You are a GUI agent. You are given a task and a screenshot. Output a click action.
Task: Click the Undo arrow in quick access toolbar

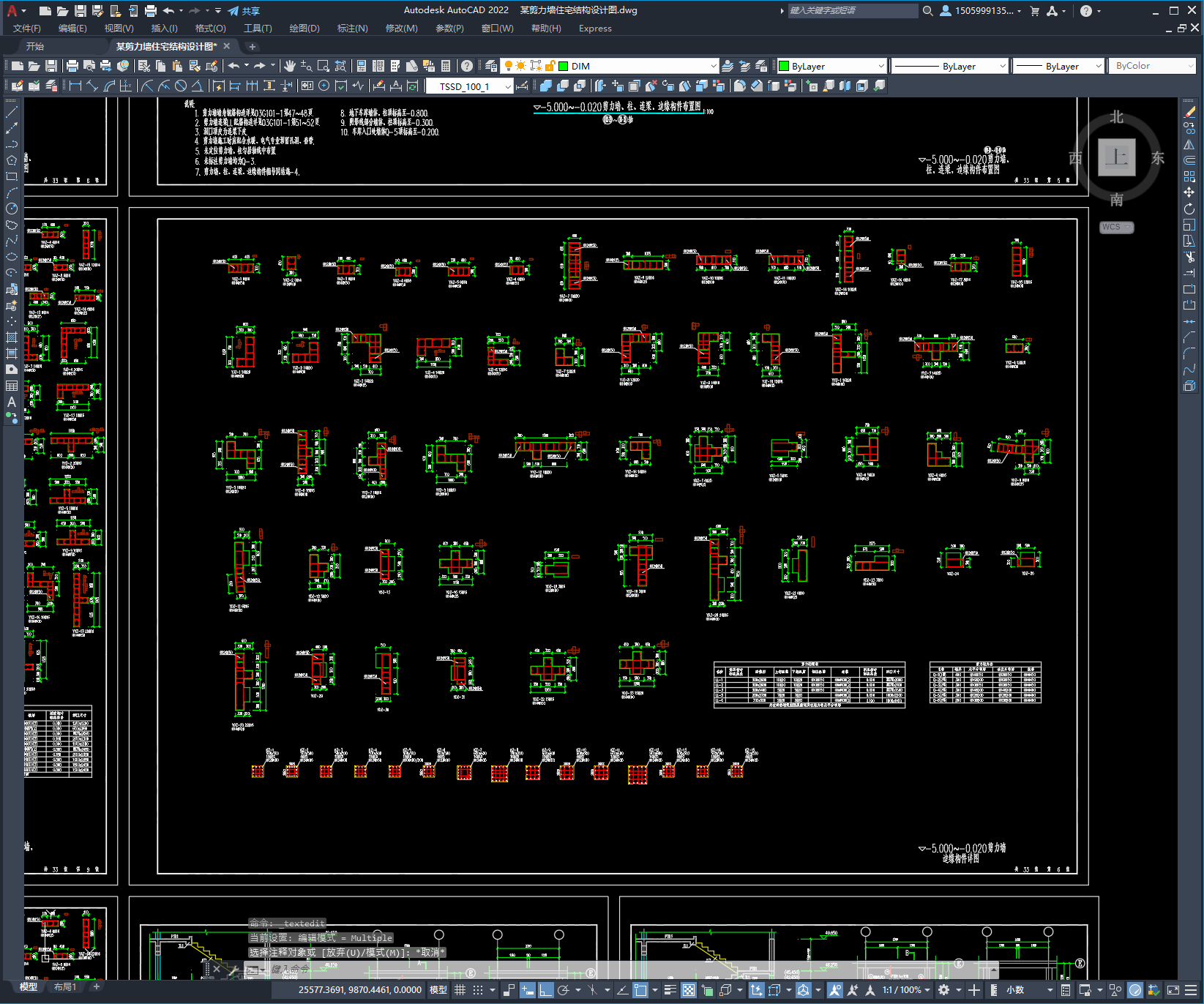pos(169,10)
